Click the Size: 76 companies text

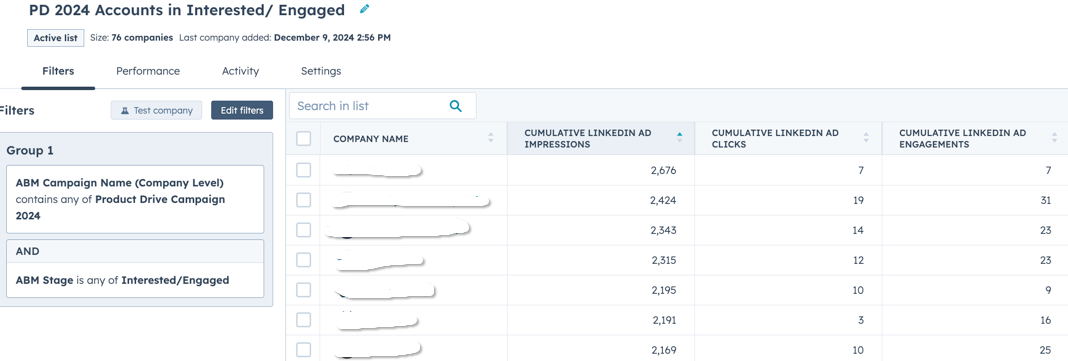(x=131, y=38)
